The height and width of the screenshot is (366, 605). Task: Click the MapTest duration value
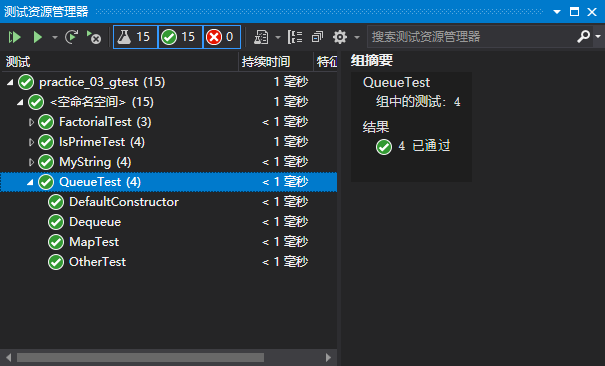click(x=285, y=242)
